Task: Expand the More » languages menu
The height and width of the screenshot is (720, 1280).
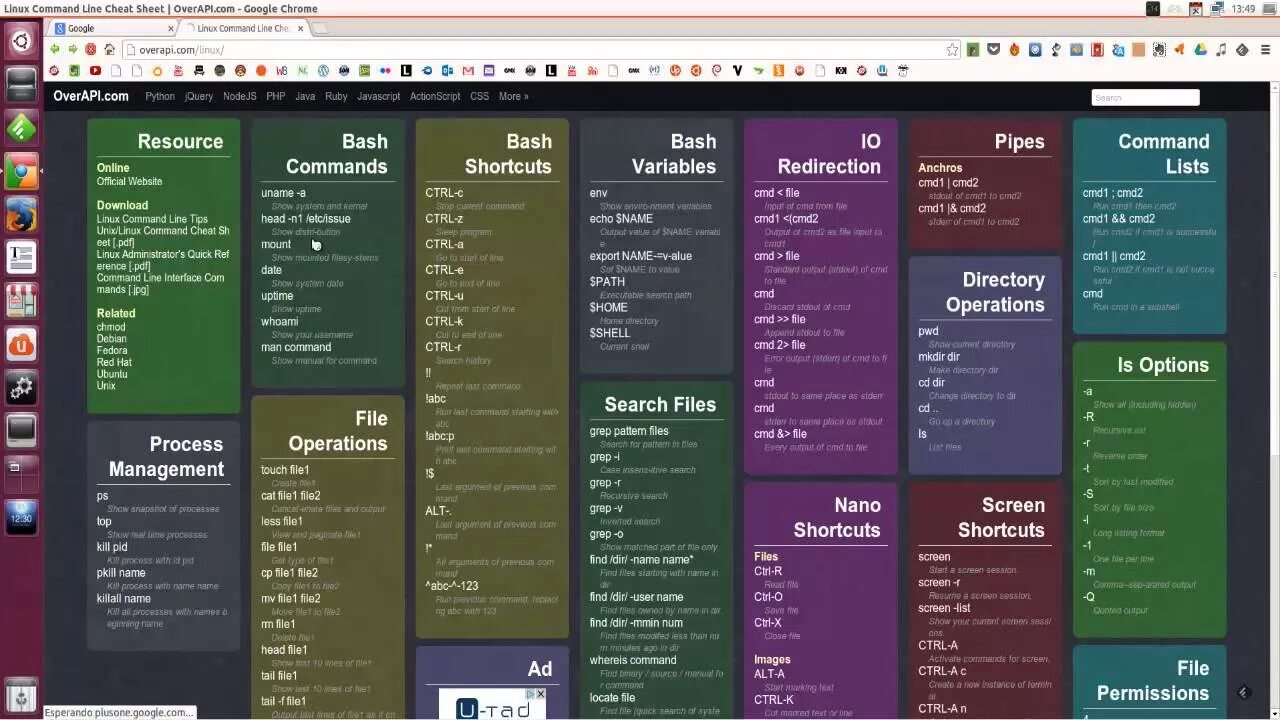Action: 513,96
